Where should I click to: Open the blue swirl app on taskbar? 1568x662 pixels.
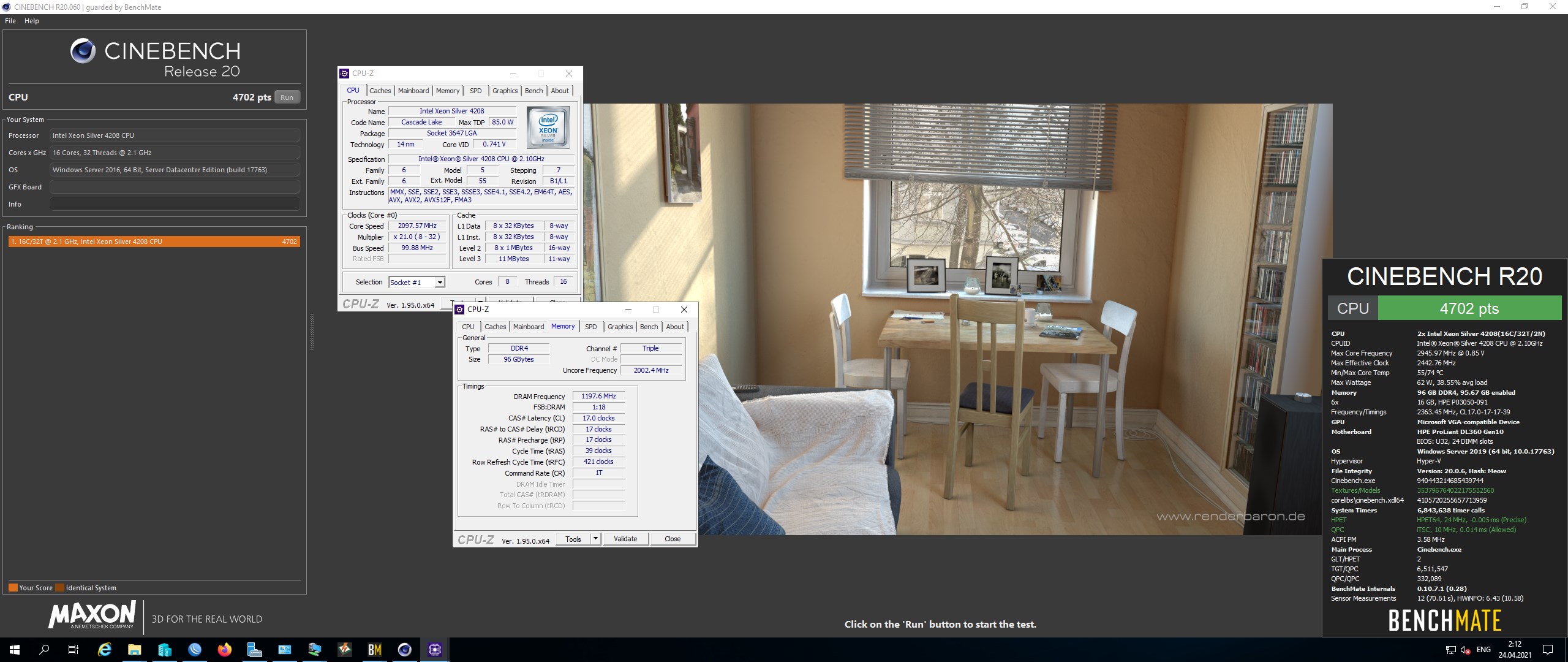pos(194,650)
